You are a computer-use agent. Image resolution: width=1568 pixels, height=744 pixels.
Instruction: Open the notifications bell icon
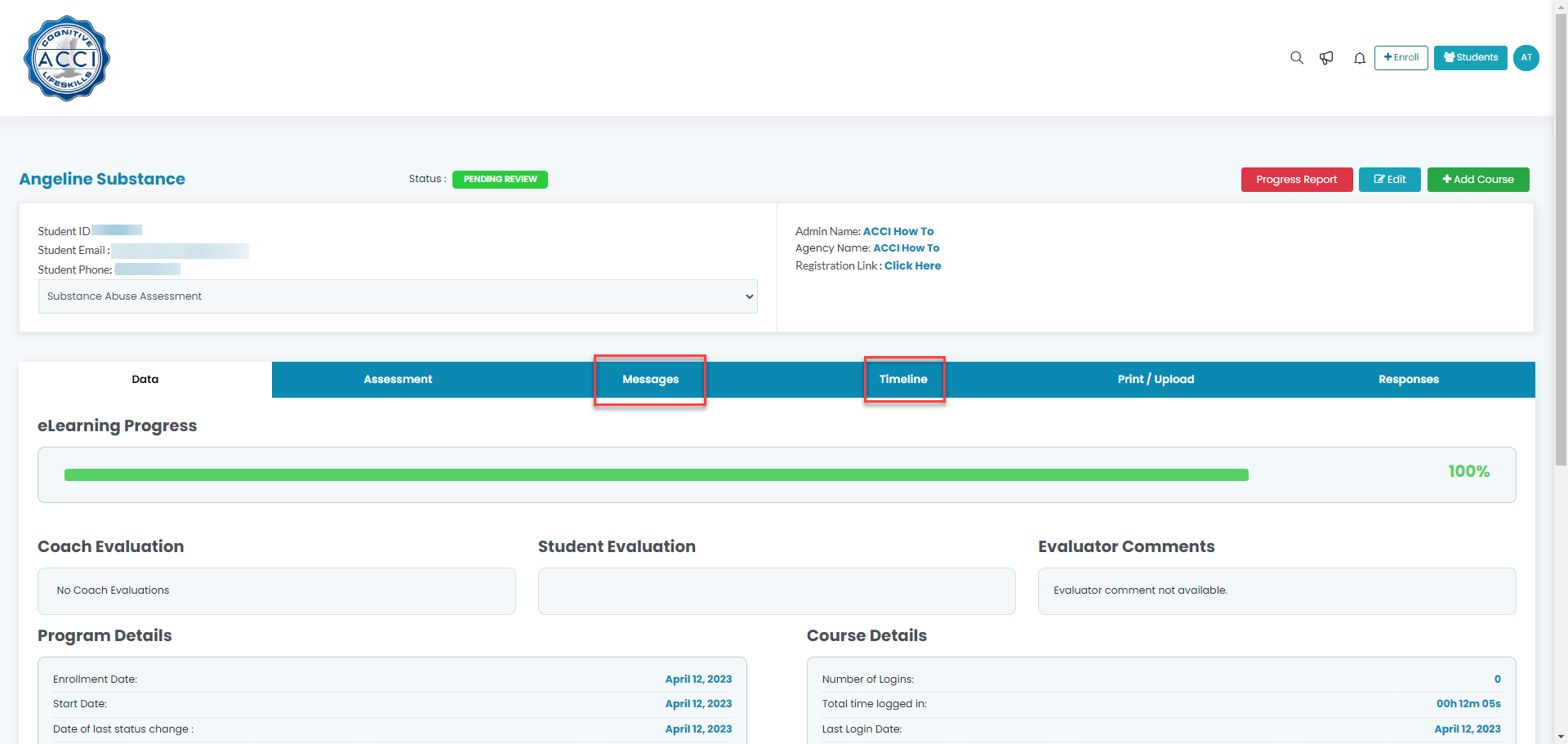click(1359, 58)
